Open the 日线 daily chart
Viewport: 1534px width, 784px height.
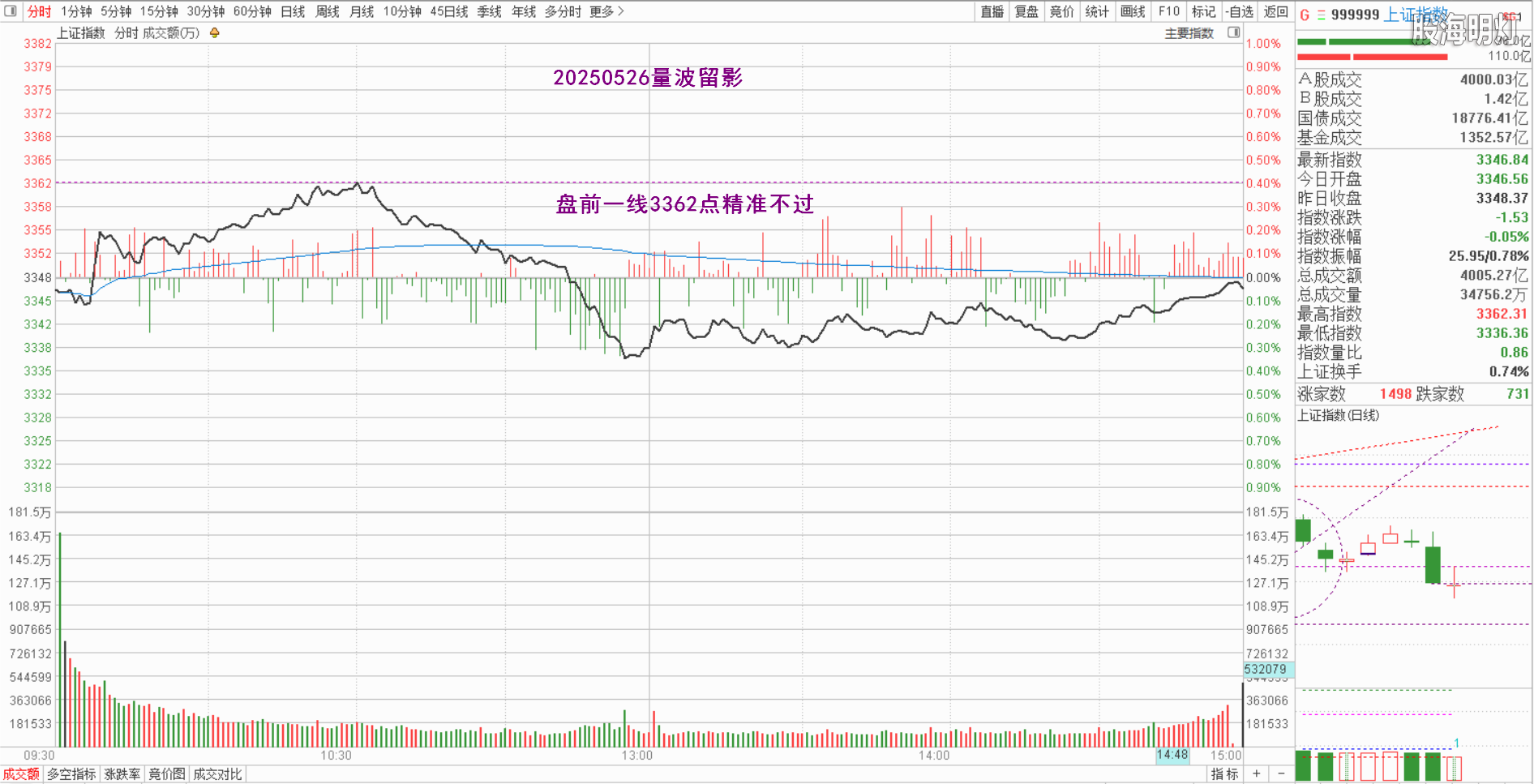(293, 11)
